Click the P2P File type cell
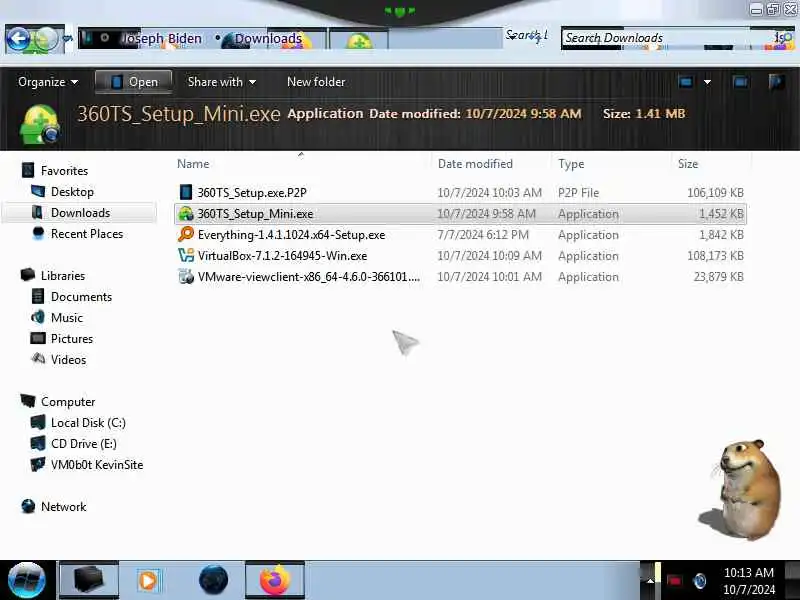This screenshot has width=800, height=600. (578, 192)
